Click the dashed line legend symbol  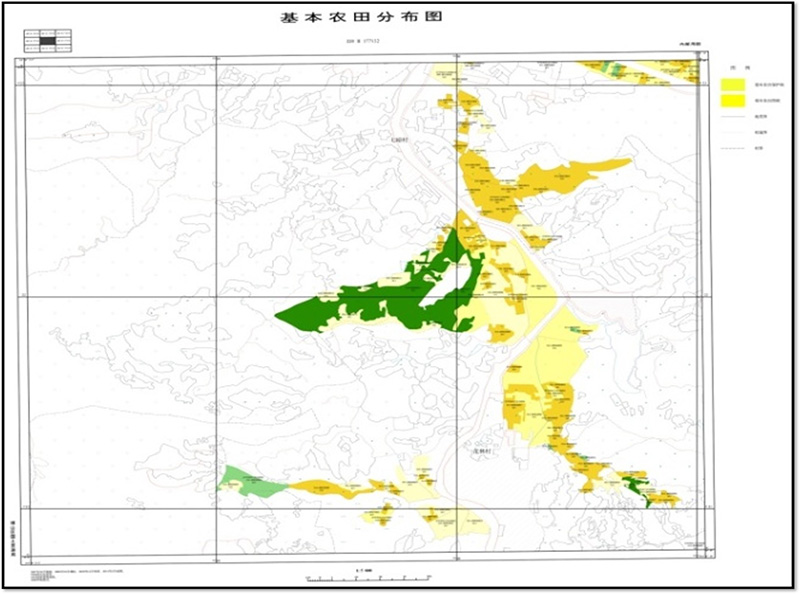pos(735,148)
